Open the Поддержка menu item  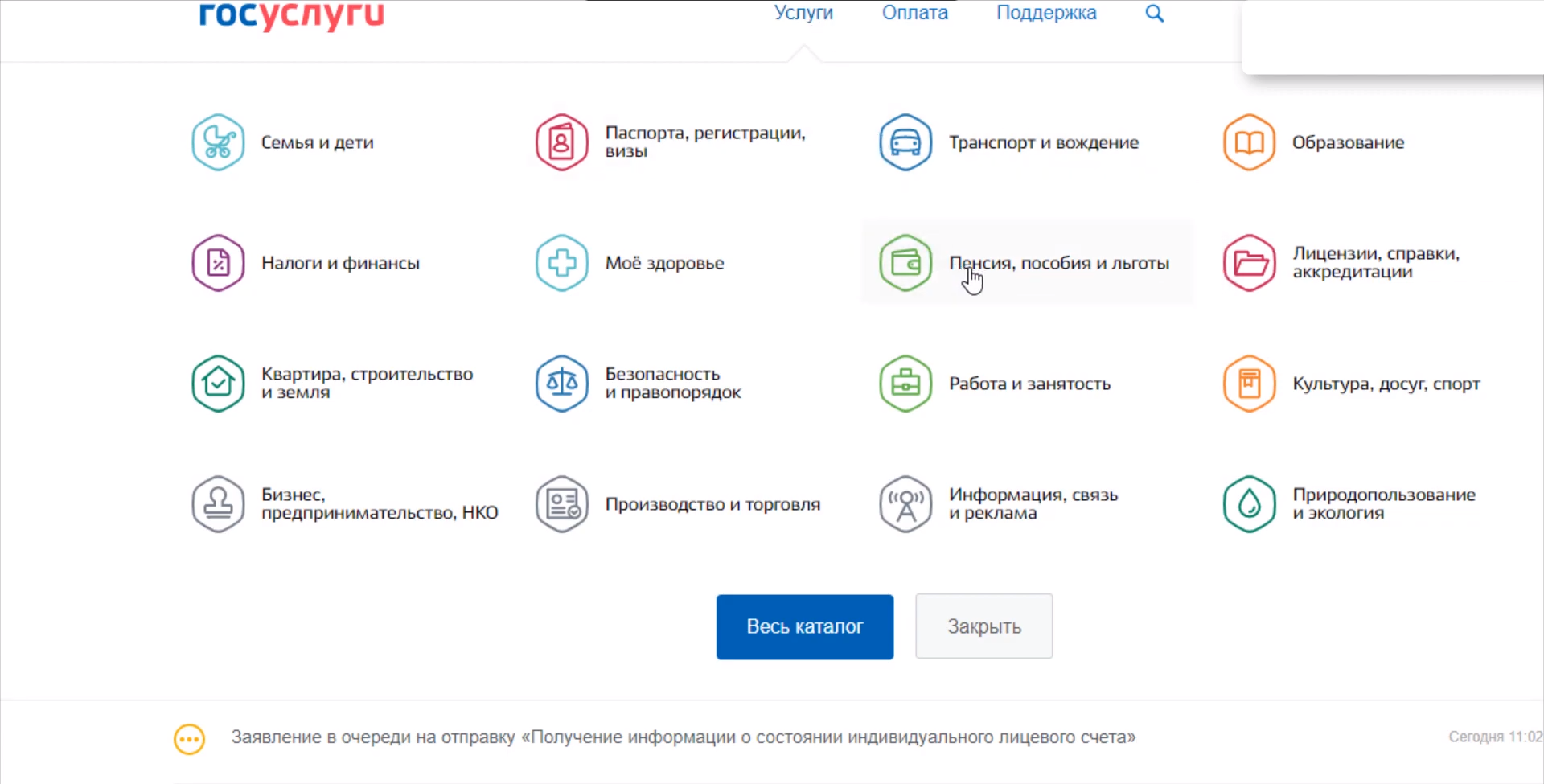tap(1045, 14)
